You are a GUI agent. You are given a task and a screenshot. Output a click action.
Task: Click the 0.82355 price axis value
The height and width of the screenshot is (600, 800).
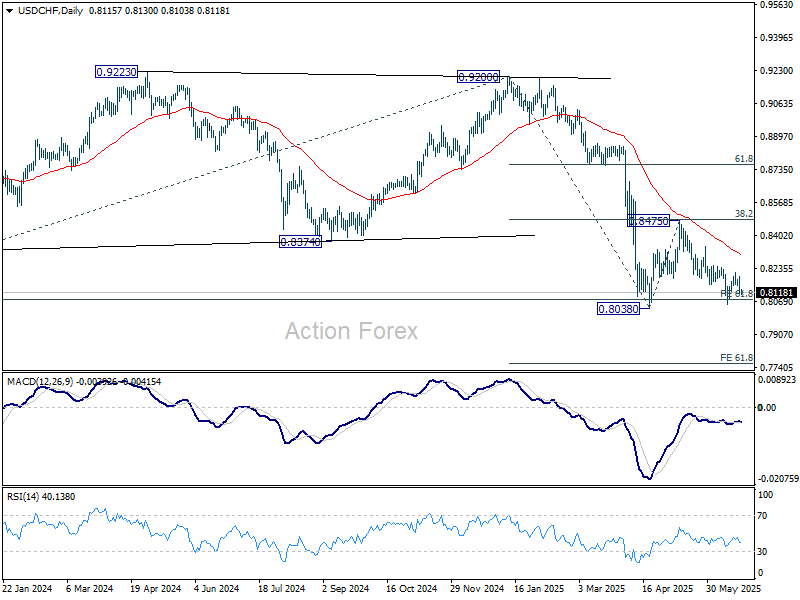tap(777, 268)
